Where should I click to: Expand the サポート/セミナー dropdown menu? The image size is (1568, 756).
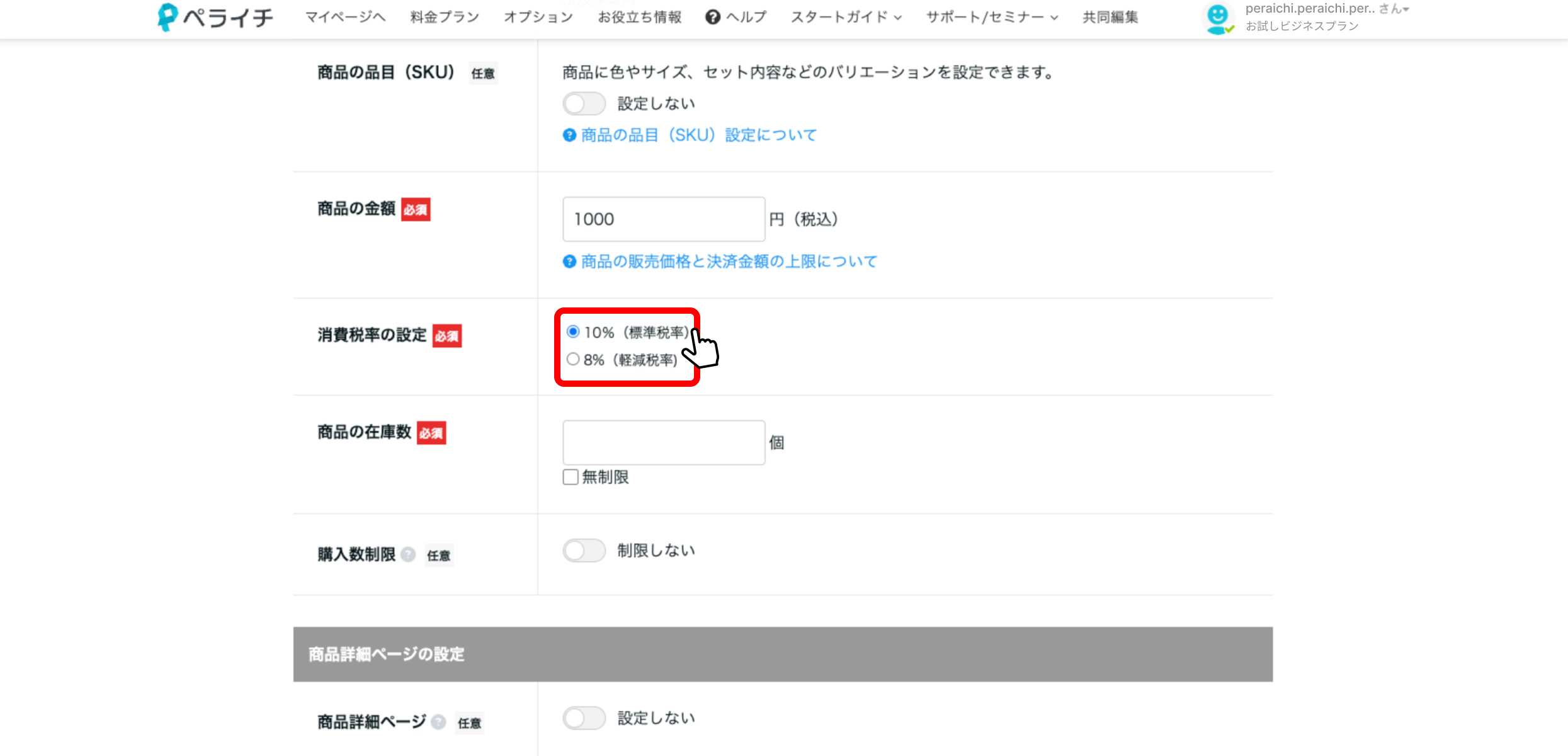(992, 17)
